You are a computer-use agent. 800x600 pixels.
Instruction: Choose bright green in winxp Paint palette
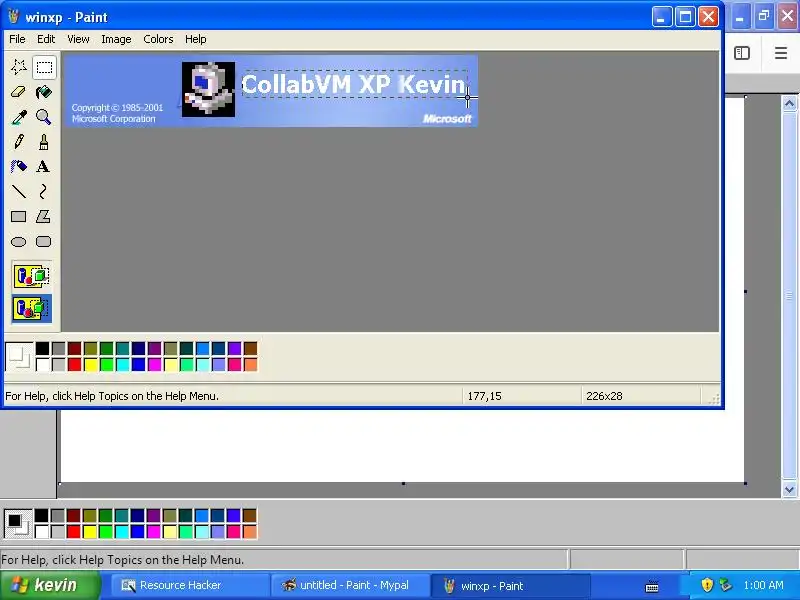107,364
